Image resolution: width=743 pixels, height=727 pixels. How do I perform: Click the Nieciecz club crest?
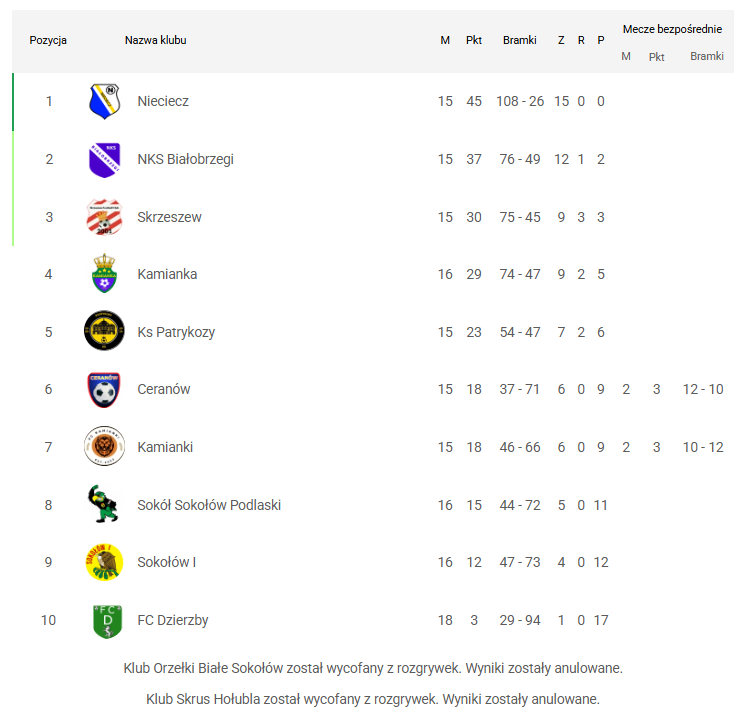(104, 101)
